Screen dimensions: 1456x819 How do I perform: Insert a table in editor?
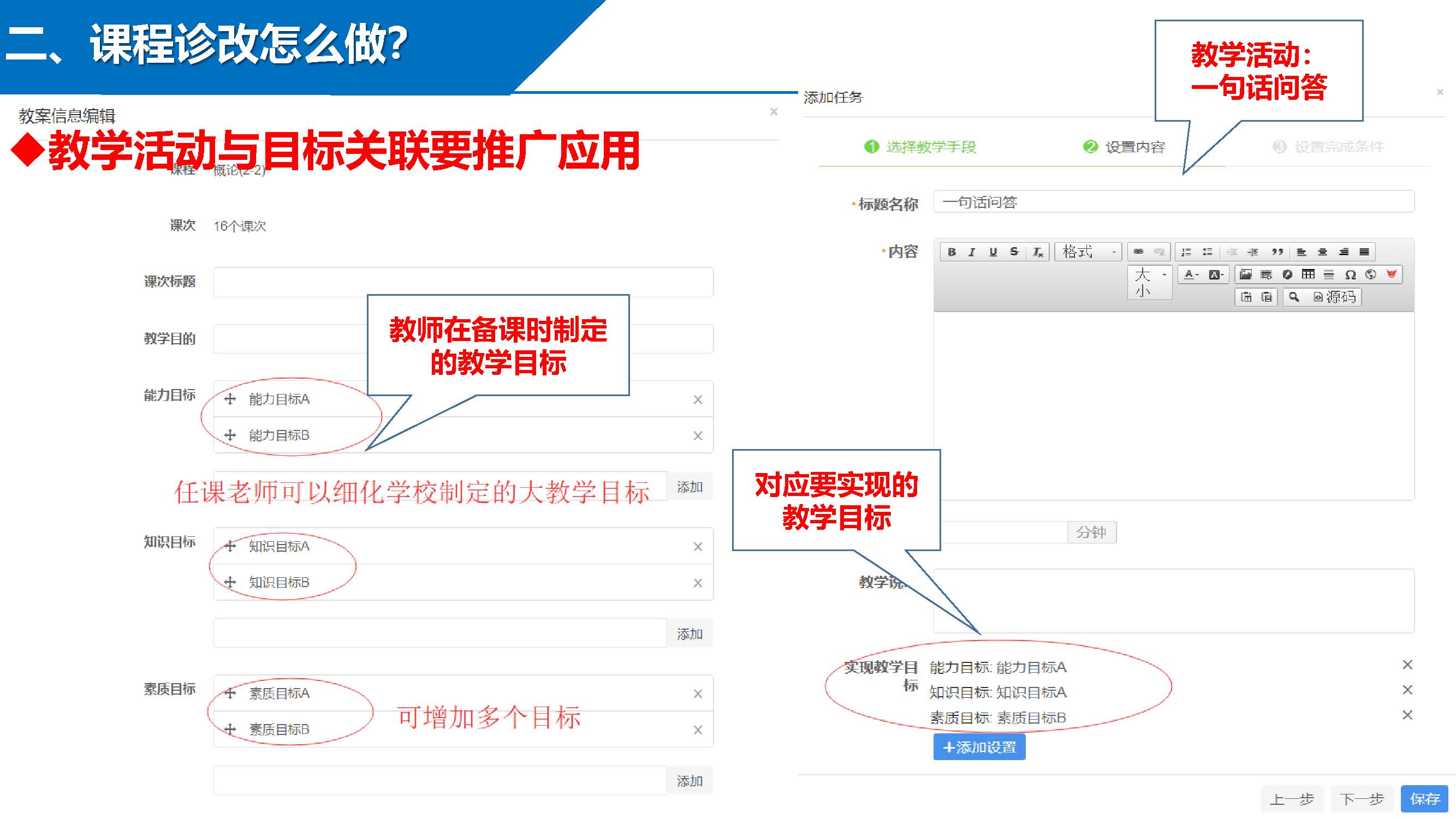pyautogui.click(x=1308, y=274)
